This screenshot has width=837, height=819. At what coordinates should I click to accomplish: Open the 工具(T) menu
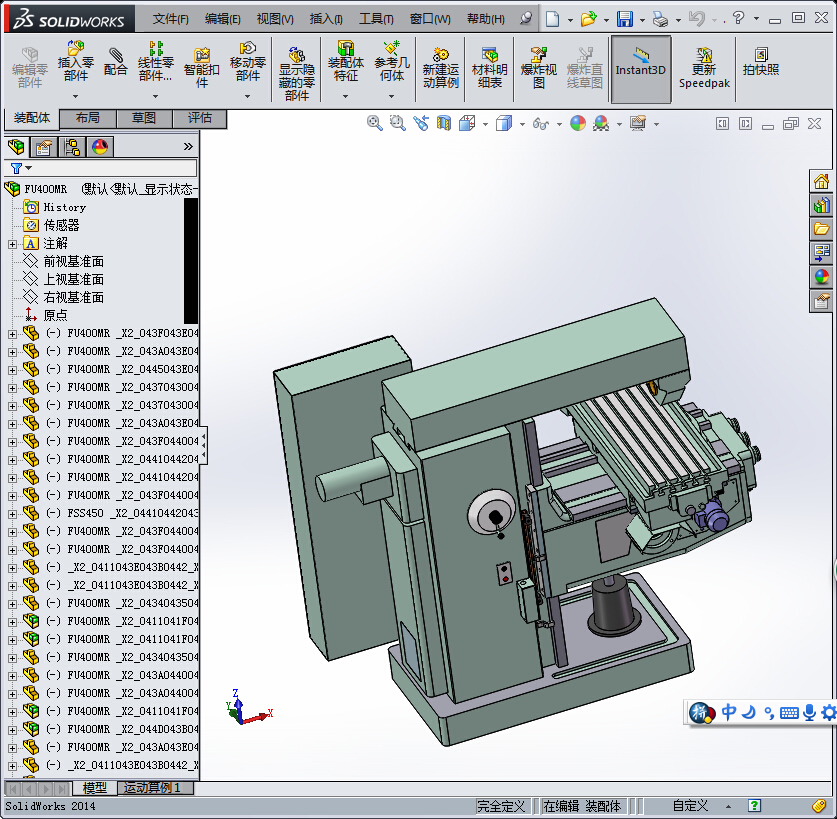coord(376,19)
